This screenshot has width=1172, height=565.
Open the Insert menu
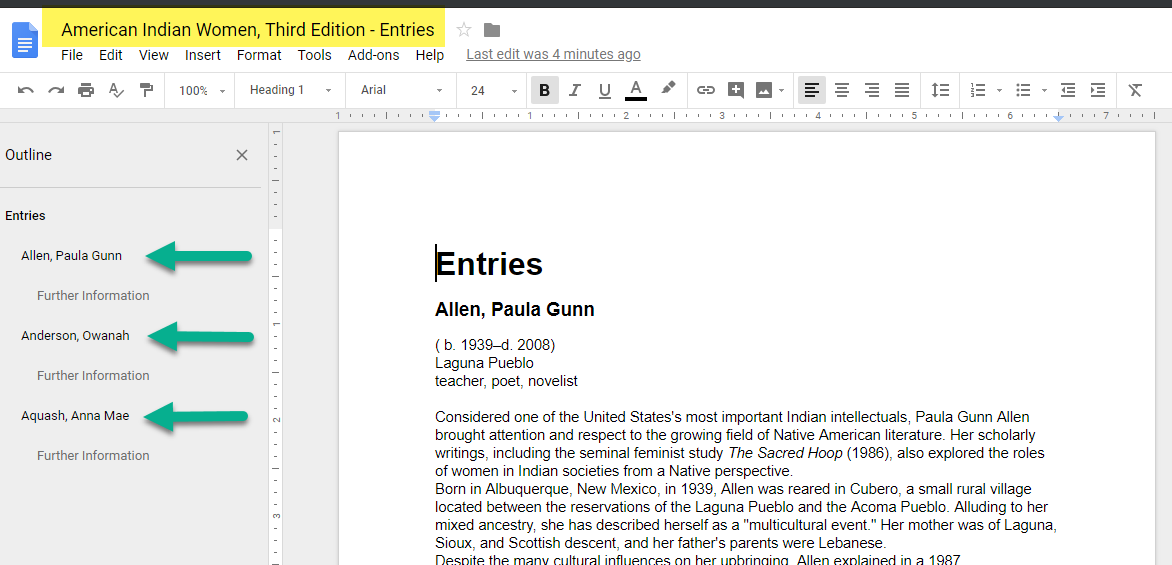203,55
